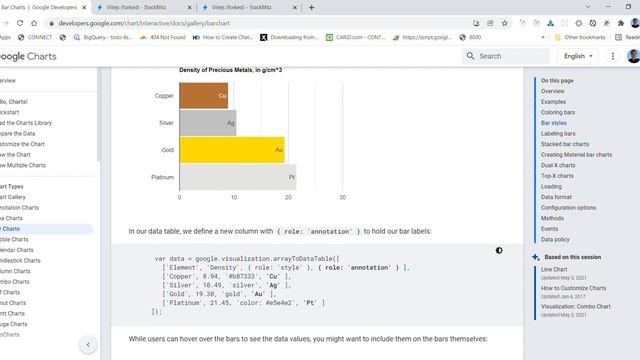Bookmark this page with the star icon
The height and width of the screenshot is (360, 640).
tap(504, 23)
